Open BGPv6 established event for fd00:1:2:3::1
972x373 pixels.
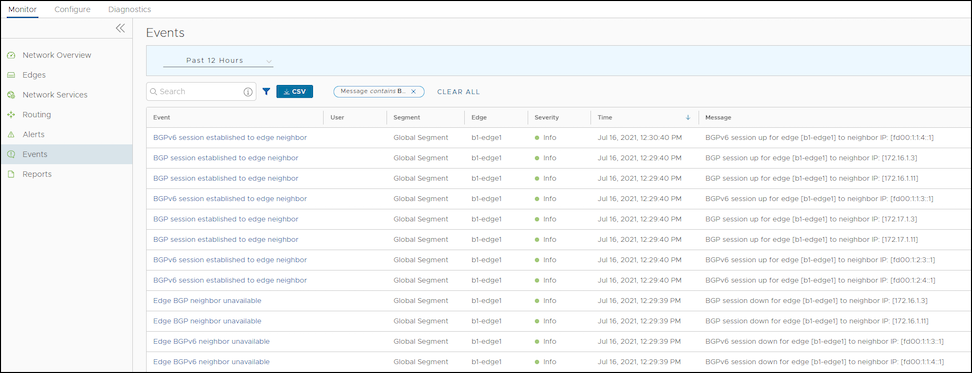pyautogui.click(x=230, y=260)
